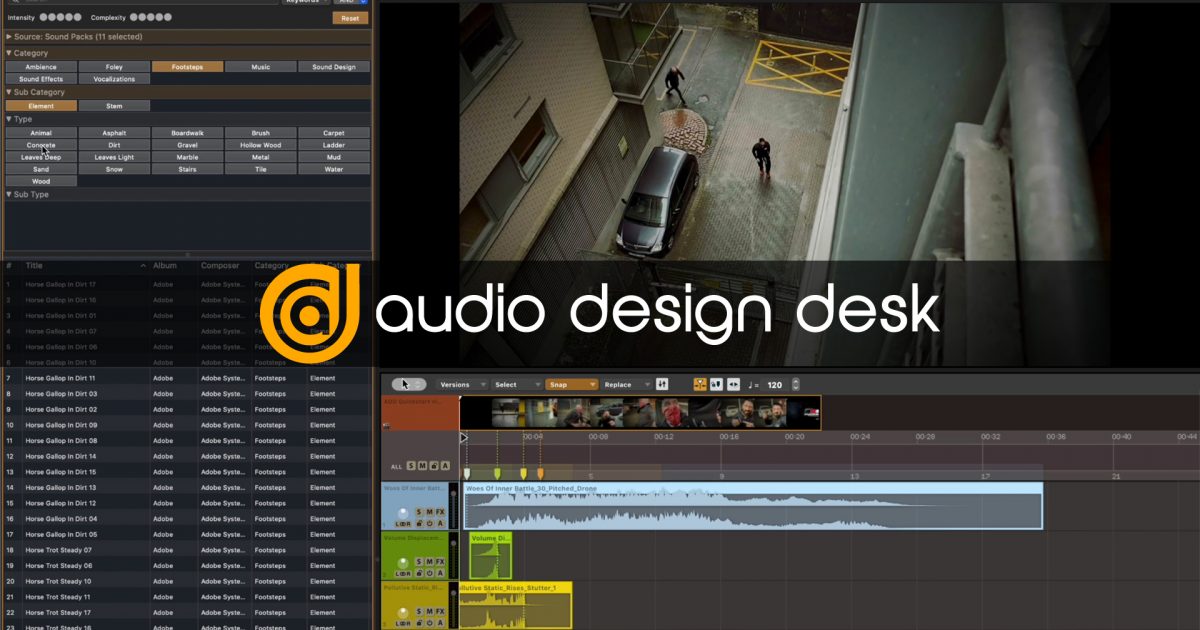Image resolution: width=1200 pixels, height=630 pixels.
Task: Click the highlighted orange icon in the timeline toolbar
Action: coord(700,384)
